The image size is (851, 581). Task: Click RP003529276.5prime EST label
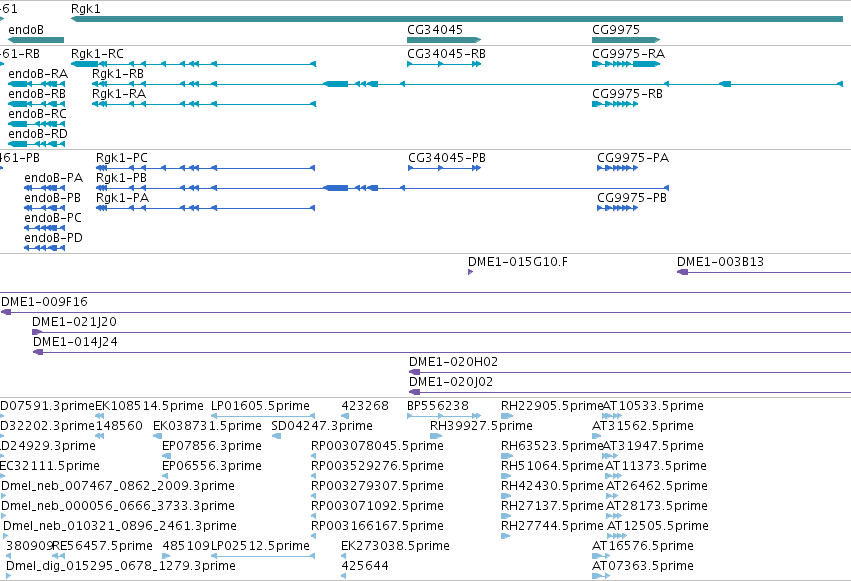[x=377, y=466]
